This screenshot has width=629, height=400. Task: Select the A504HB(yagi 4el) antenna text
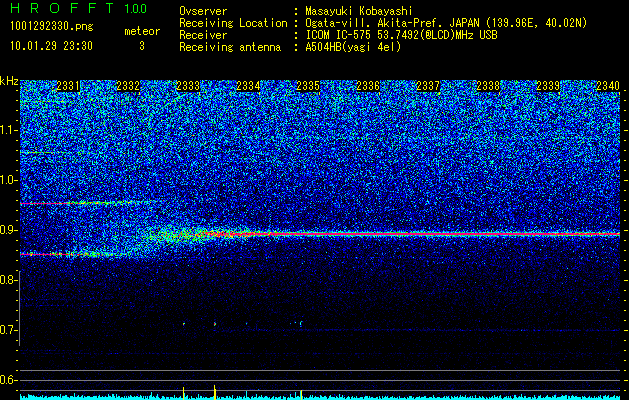point(353,47)
